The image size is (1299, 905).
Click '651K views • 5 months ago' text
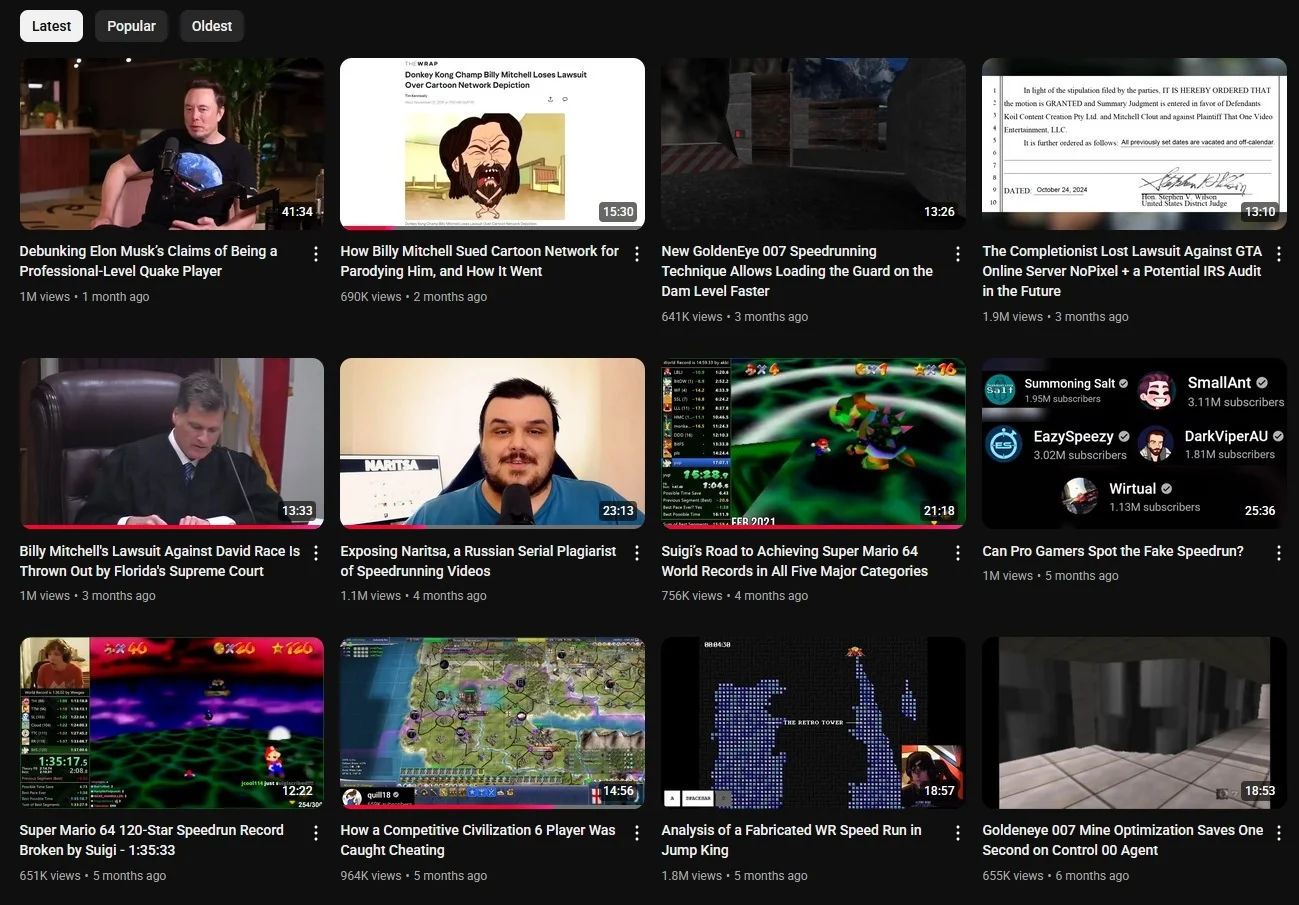[93, 876]
